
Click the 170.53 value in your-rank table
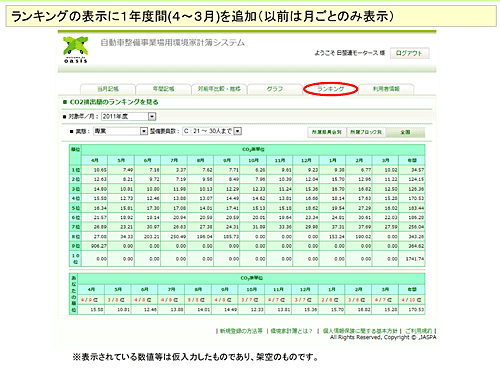tap(411, 310)
